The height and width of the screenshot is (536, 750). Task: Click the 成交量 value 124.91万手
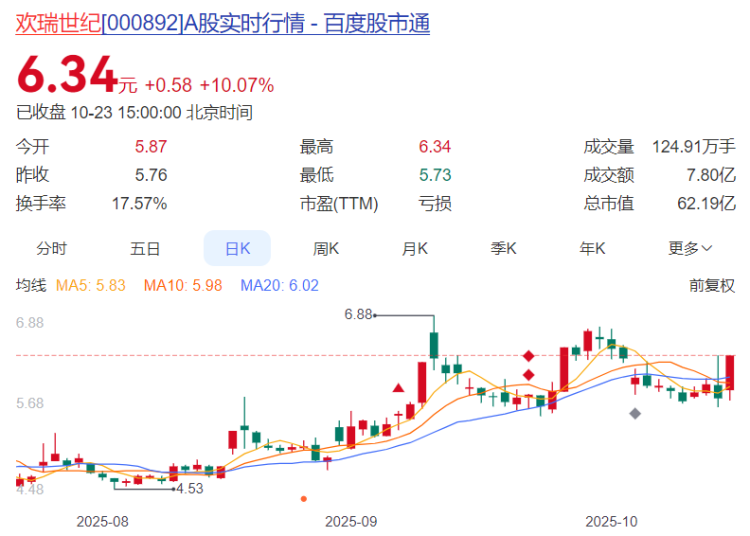coord(694,146)
